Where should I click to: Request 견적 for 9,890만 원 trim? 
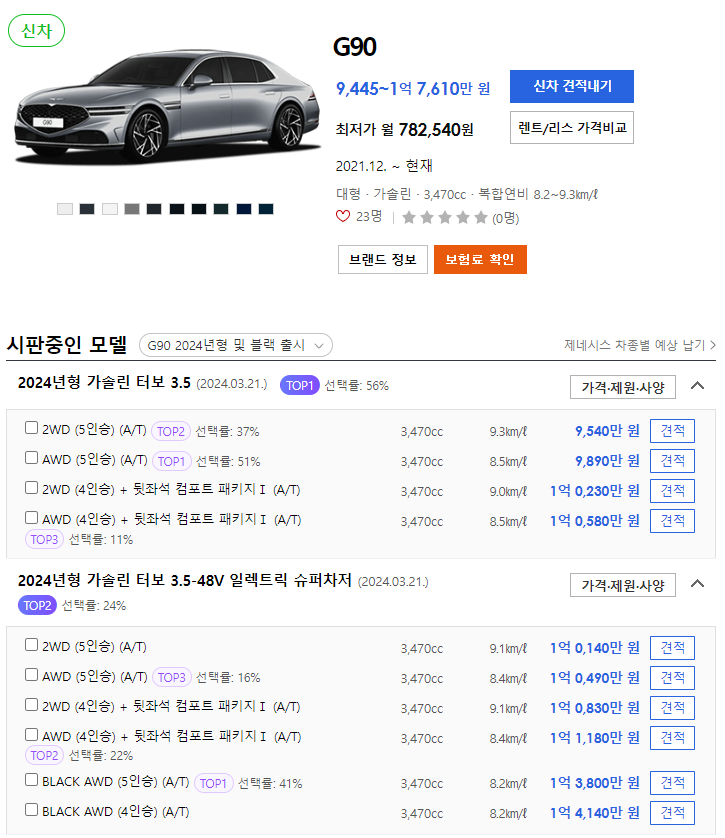(672, 461)
